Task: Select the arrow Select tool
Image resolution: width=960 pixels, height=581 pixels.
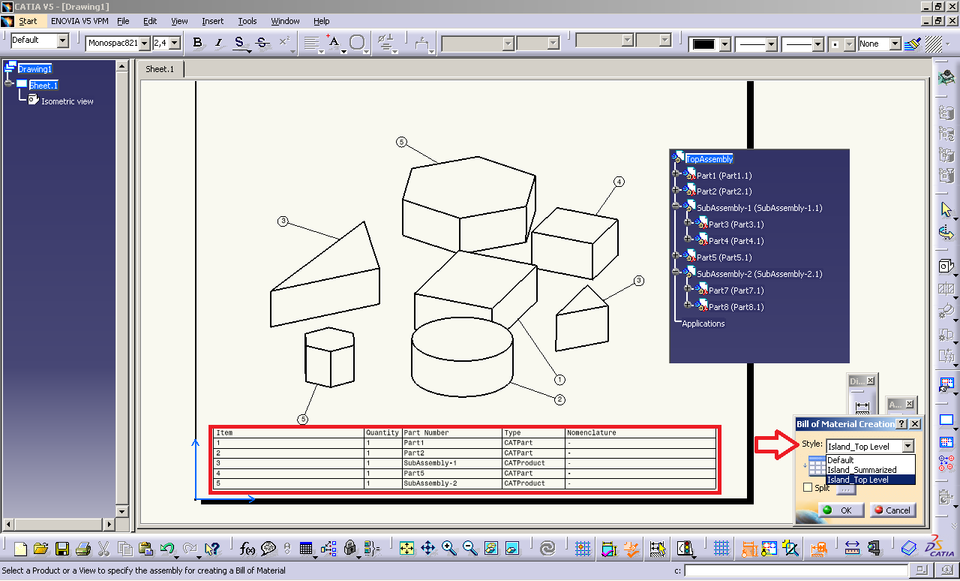Action: point(946,210)
